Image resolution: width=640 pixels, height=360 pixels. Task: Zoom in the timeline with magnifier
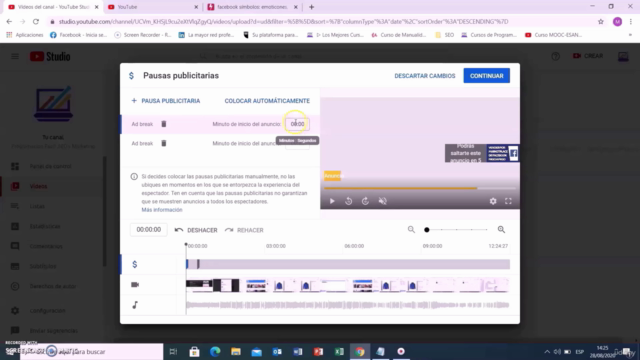tap(501, 230)
